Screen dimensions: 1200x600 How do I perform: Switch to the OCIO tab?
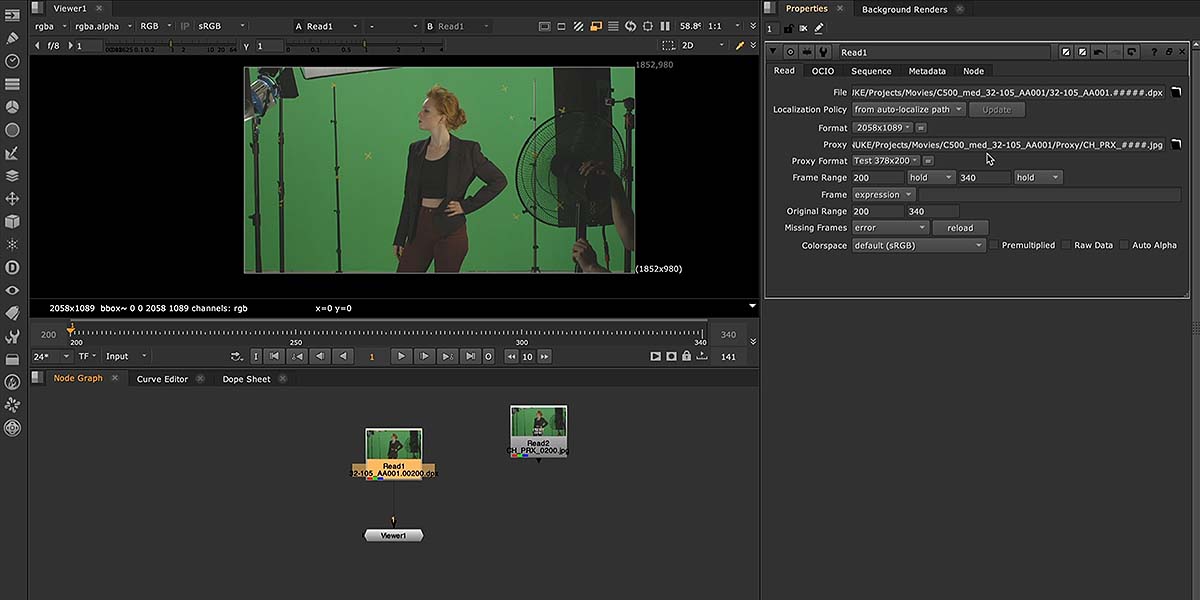pyautogui.click(x=822, y=71)
